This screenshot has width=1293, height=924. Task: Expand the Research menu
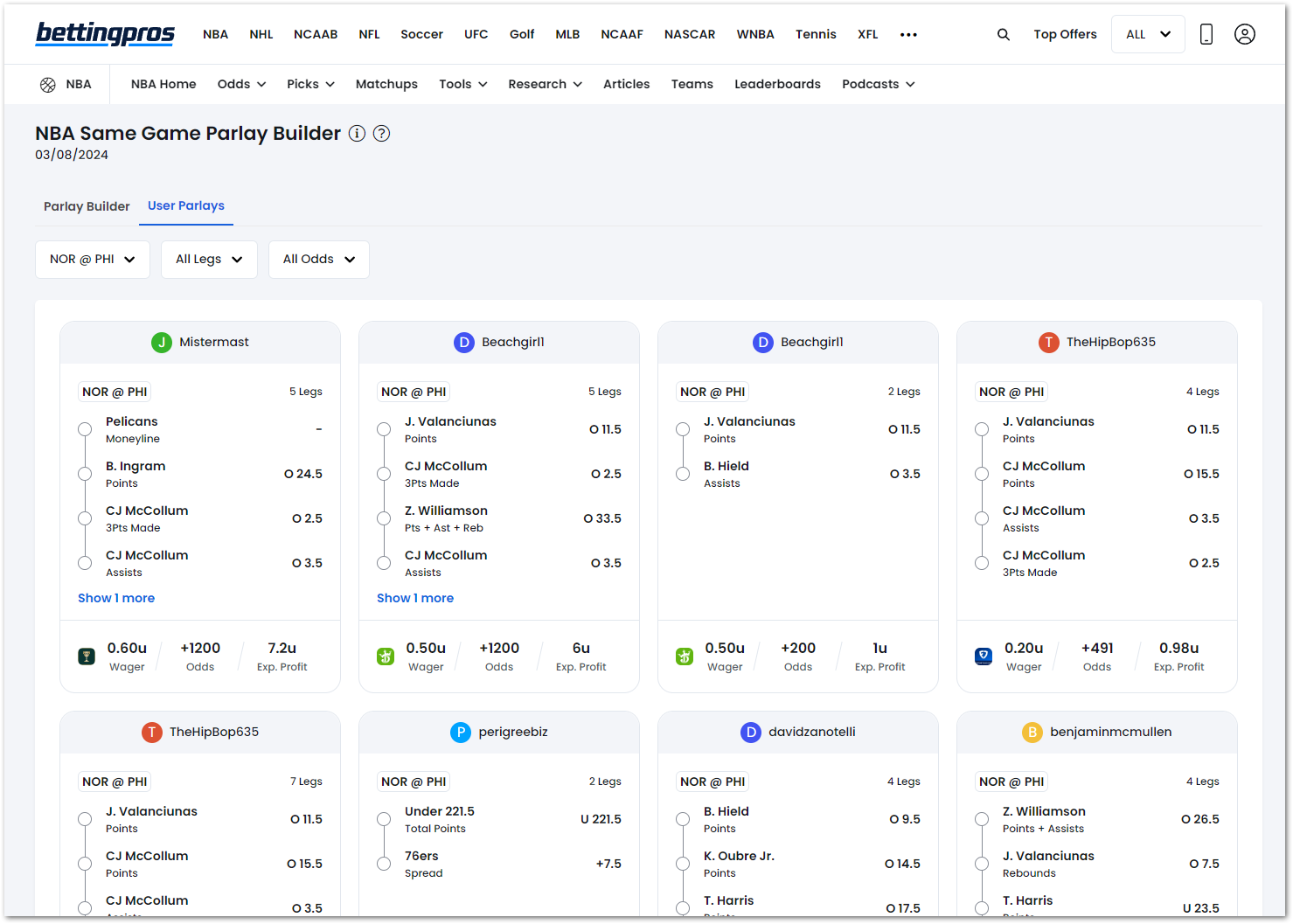coord(546,85)
